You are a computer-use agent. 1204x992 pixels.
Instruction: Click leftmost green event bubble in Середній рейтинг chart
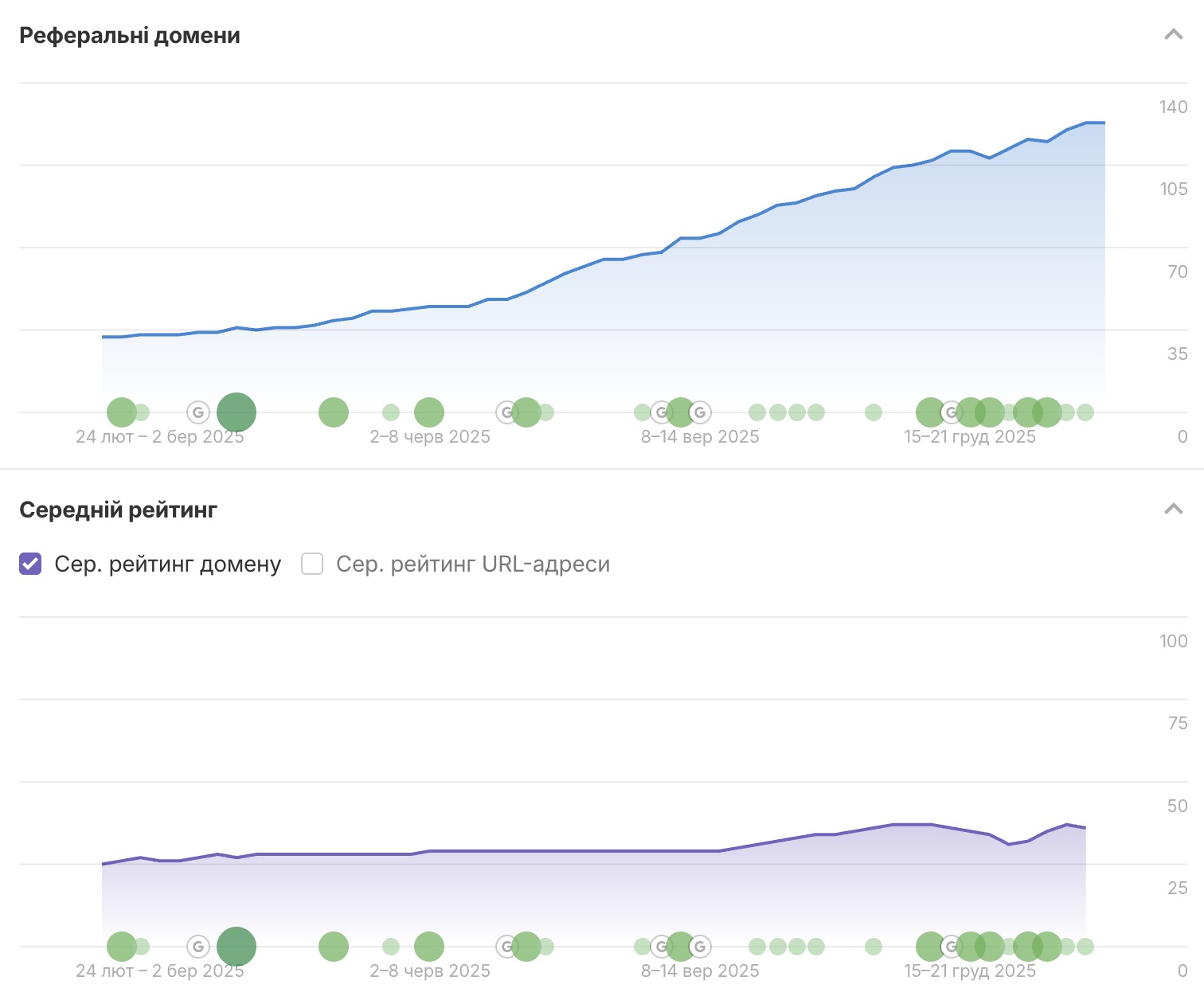tap(121, 947)
